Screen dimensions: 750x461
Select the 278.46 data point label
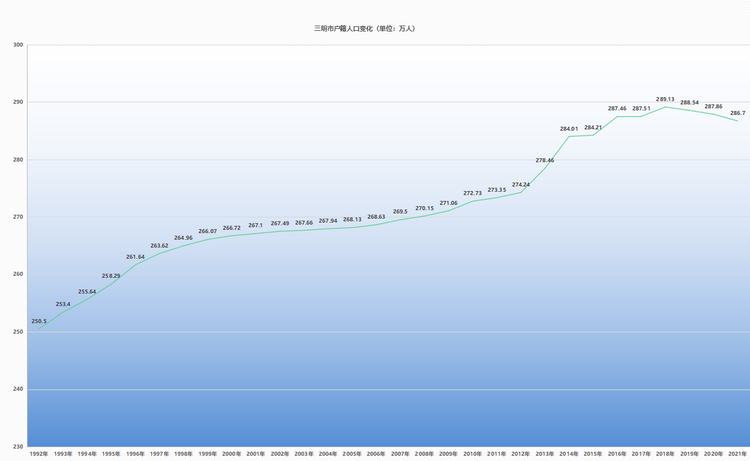(x=545, y=160)
